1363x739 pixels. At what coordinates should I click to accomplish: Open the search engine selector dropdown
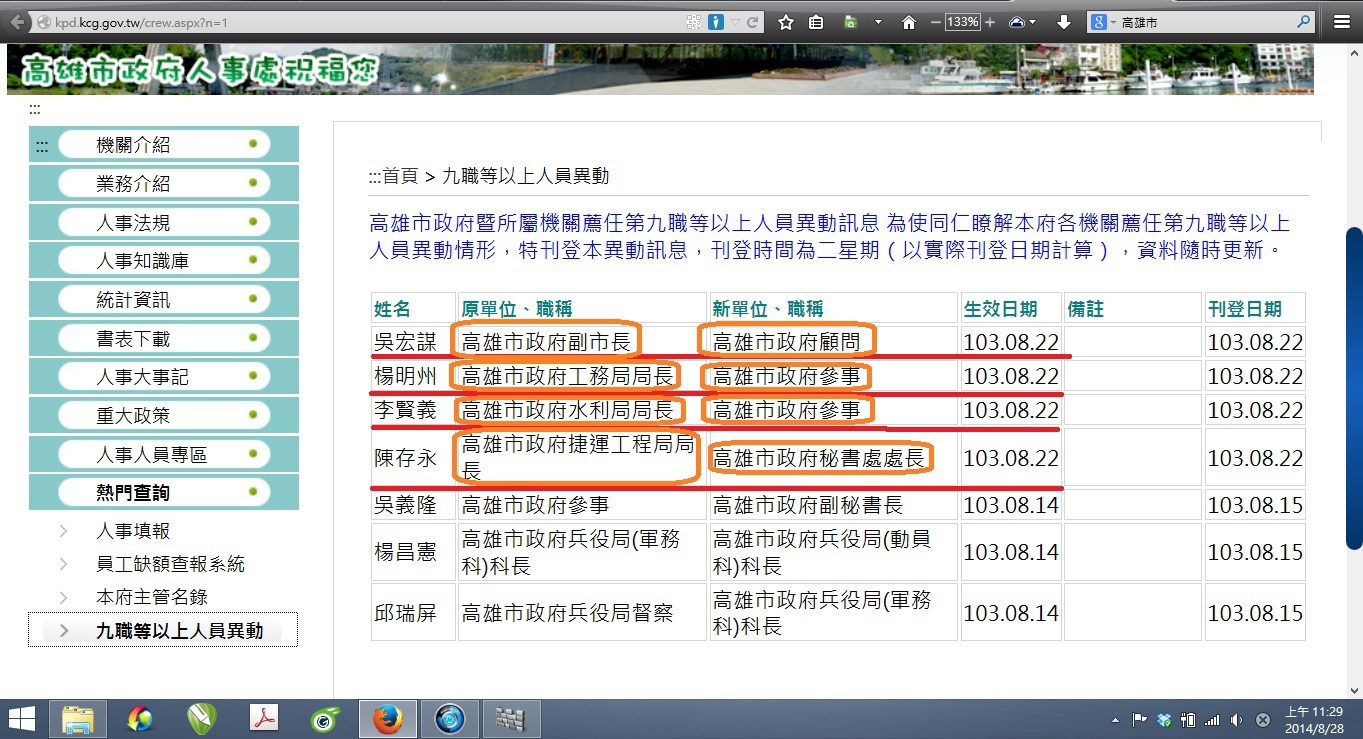1103,22
